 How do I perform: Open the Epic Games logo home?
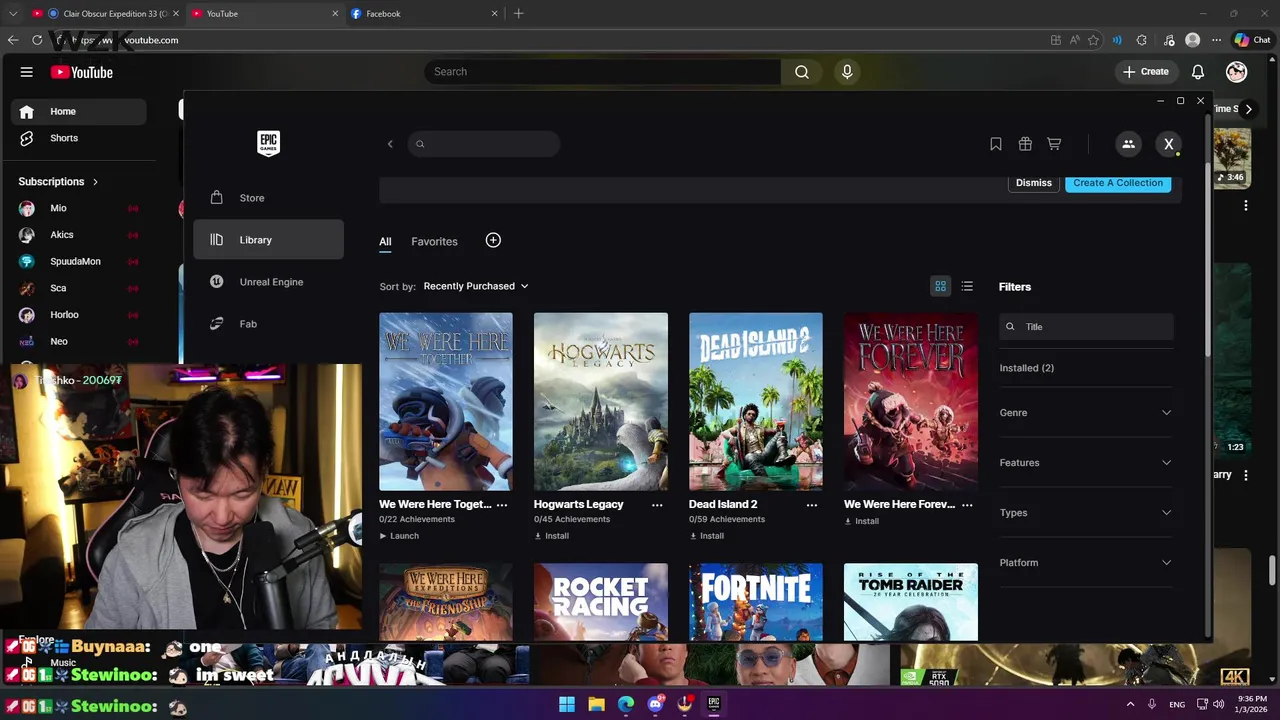pos(268,144)
